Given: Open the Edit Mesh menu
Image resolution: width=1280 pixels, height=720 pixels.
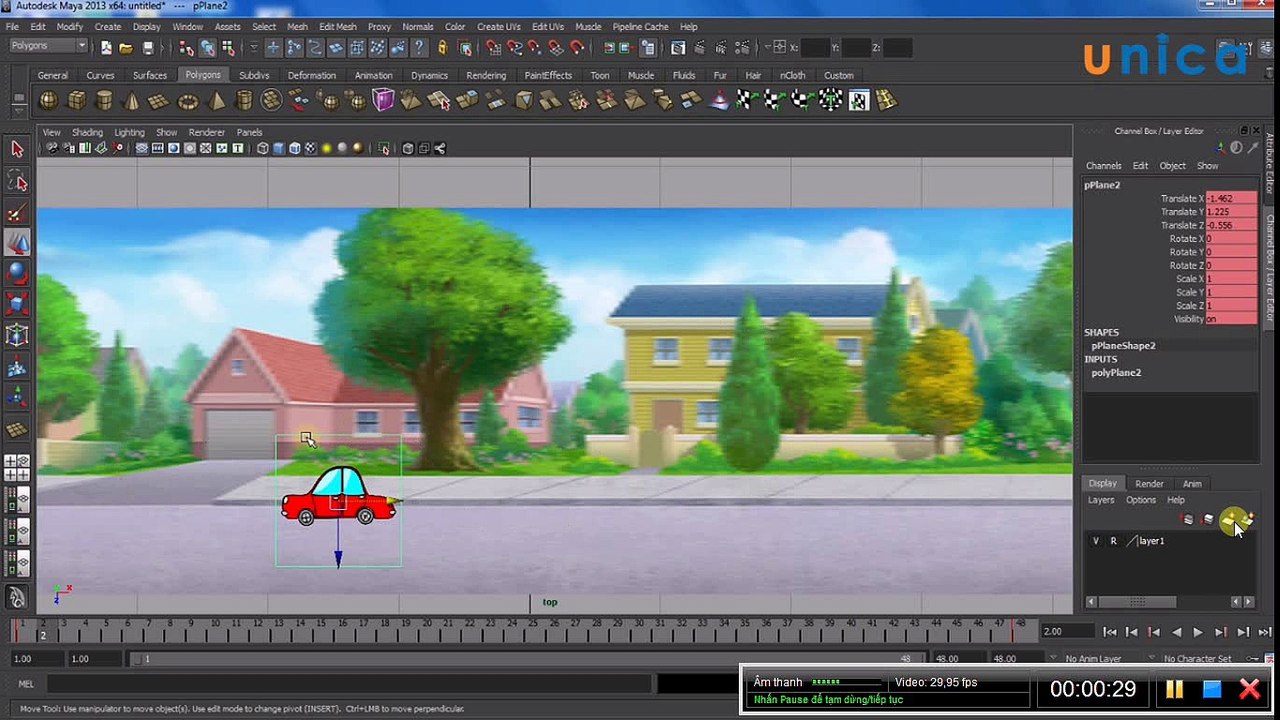Looking at the screenshot, I should (x=338, y=27).
